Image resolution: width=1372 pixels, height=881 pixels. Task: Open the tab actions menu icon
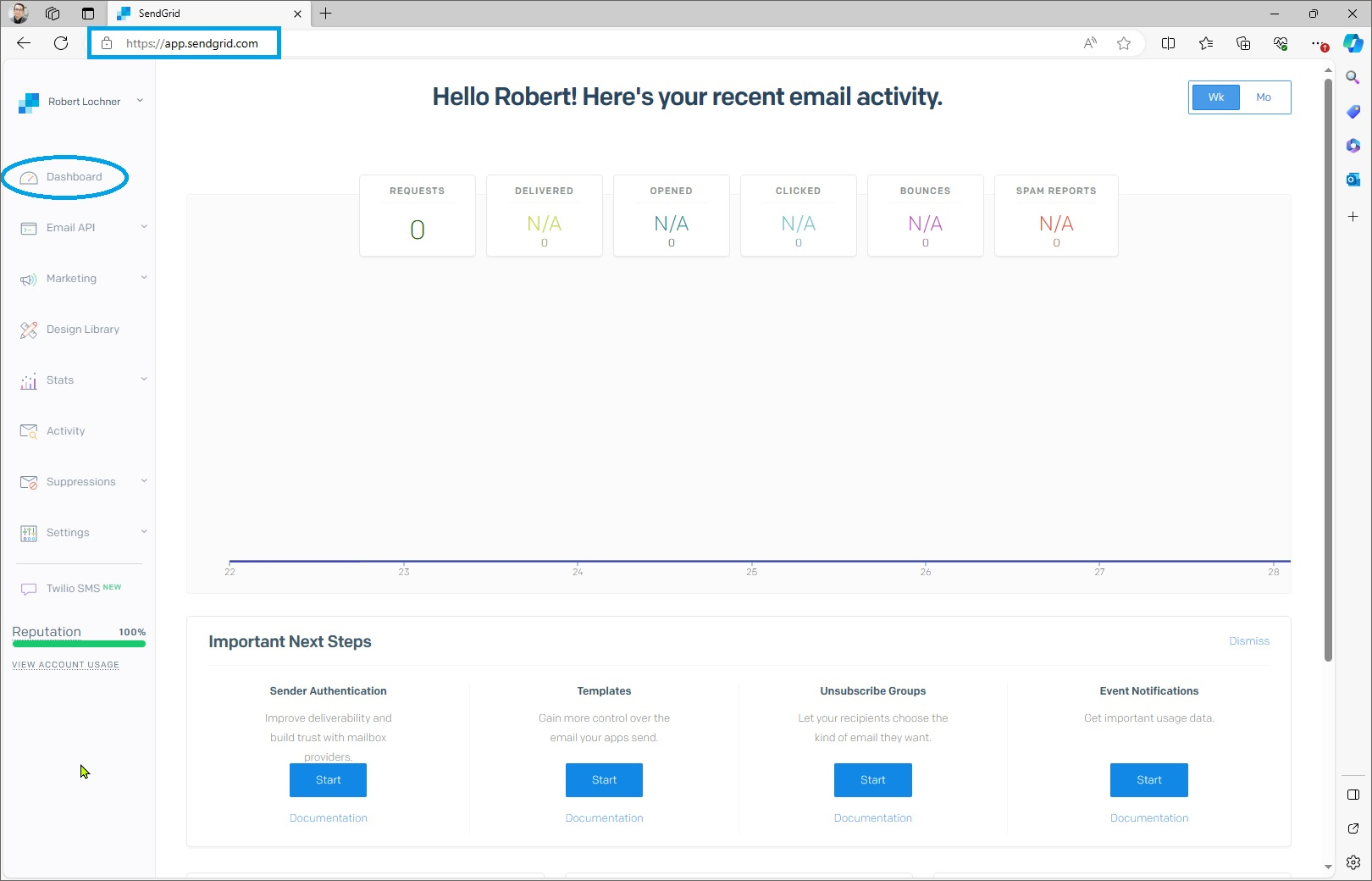tap(88, 14)
